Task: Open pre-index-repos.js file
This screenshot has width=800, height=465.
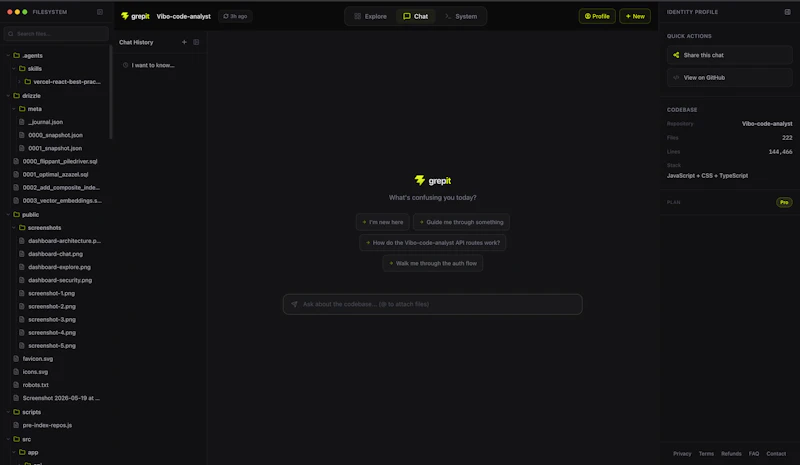Action: tap(47, 425)
